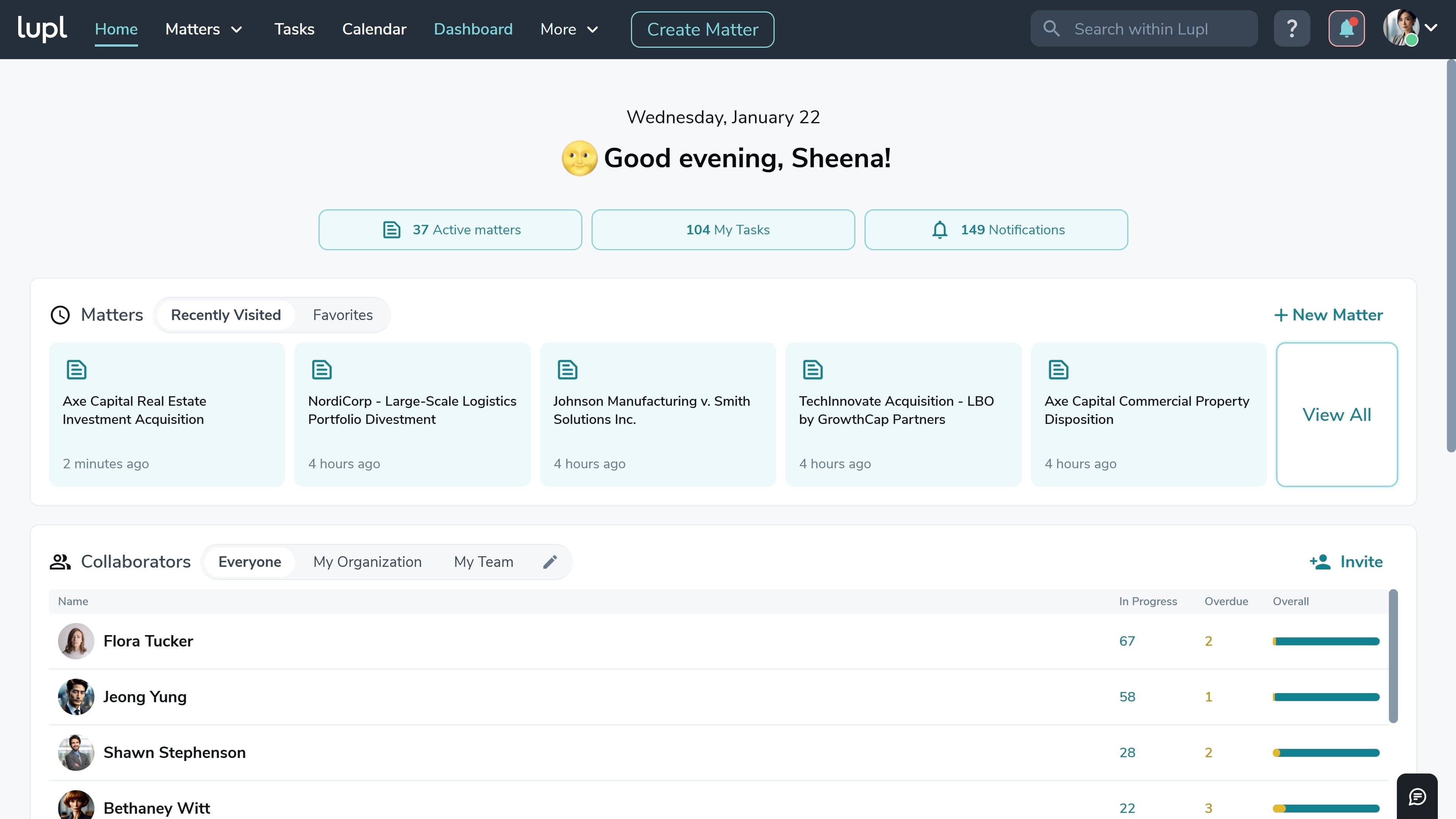Click Jeong Yung's overdue count 1
Screen dimensions: 1456x819
click(1208, 697)
